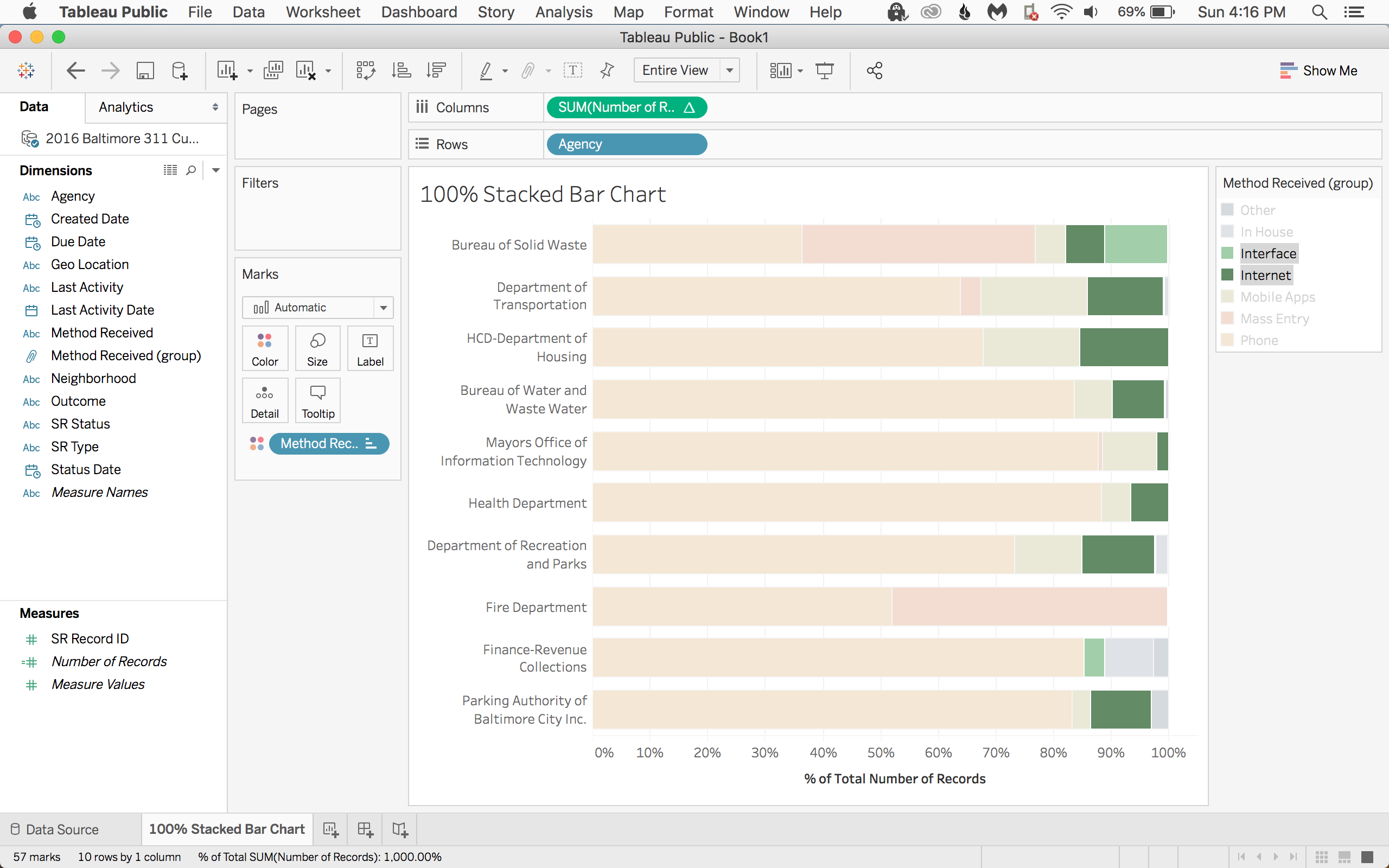This screenshot has height=868, width=1389.
Task: Switch to sheet sorter view in status bar
Action: coord(1322,857)
